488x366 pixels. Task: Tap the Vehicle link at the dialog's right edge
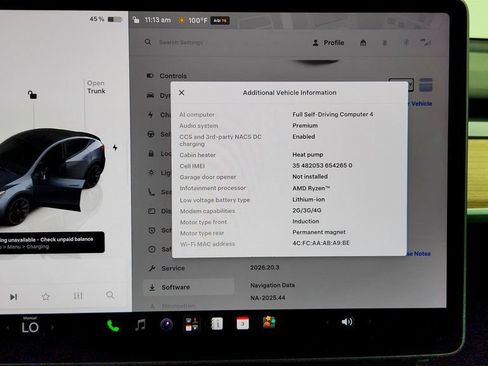pos(420,104)
